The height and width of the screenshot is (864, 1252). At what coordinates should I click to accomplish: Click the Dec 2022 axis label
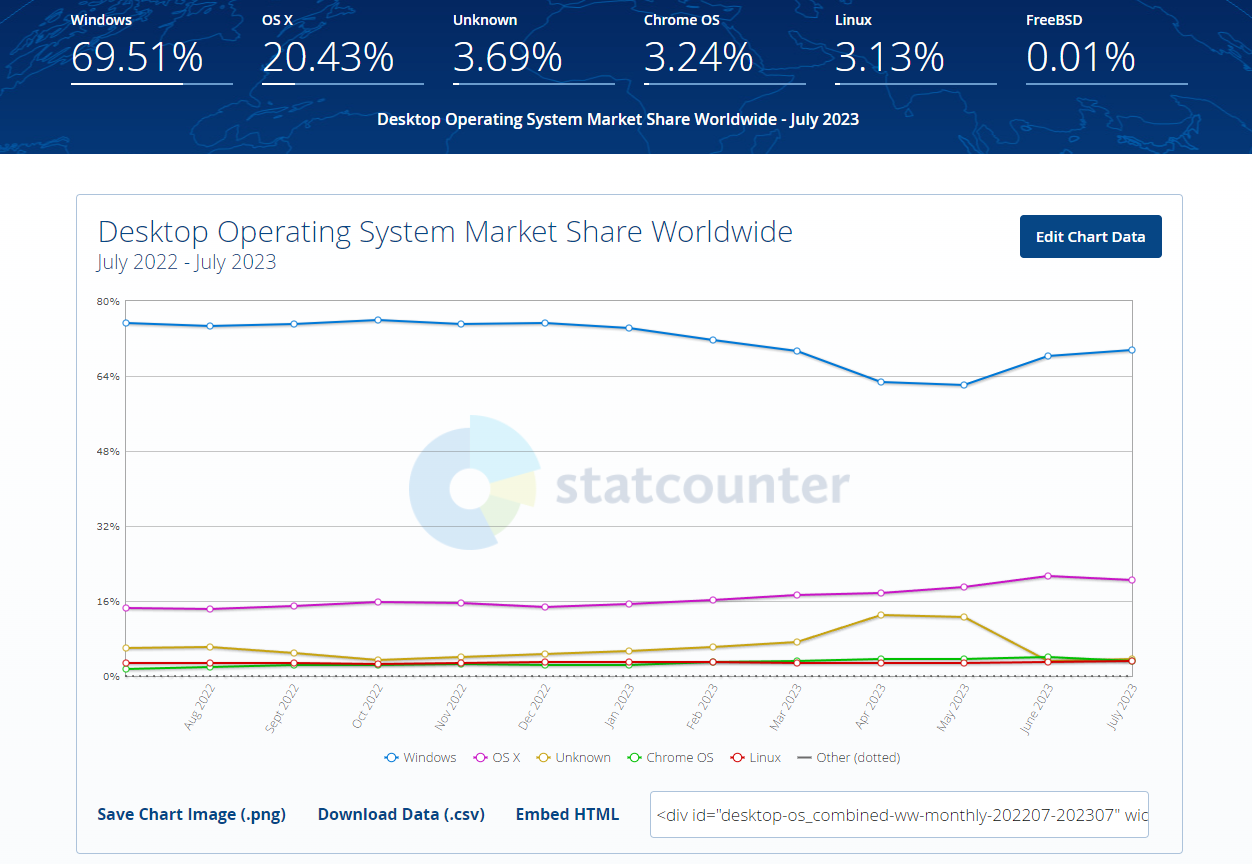point(535,706)
